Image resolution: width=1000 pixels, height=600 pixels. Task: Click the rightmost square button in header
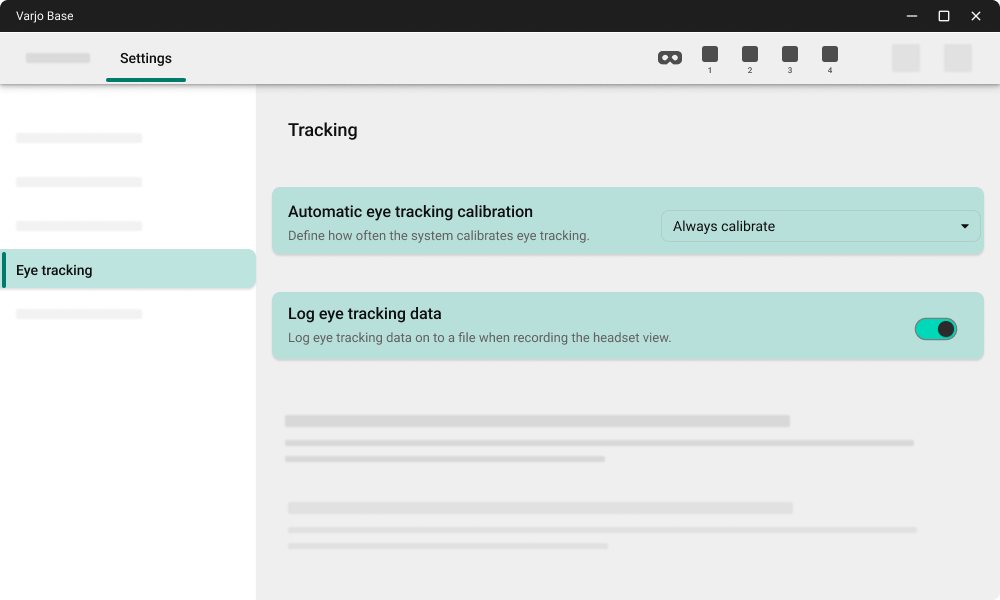point(958,58)
